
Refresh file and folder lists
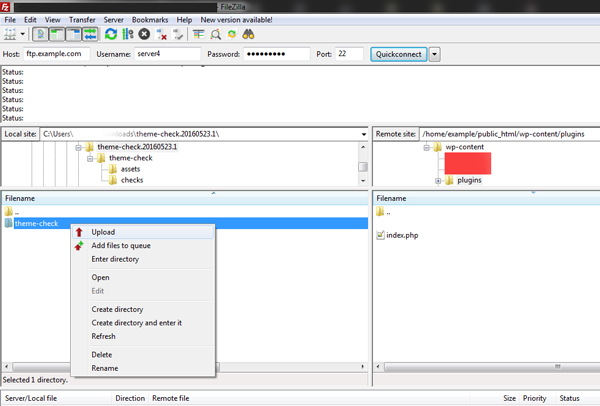coord(111,34)
